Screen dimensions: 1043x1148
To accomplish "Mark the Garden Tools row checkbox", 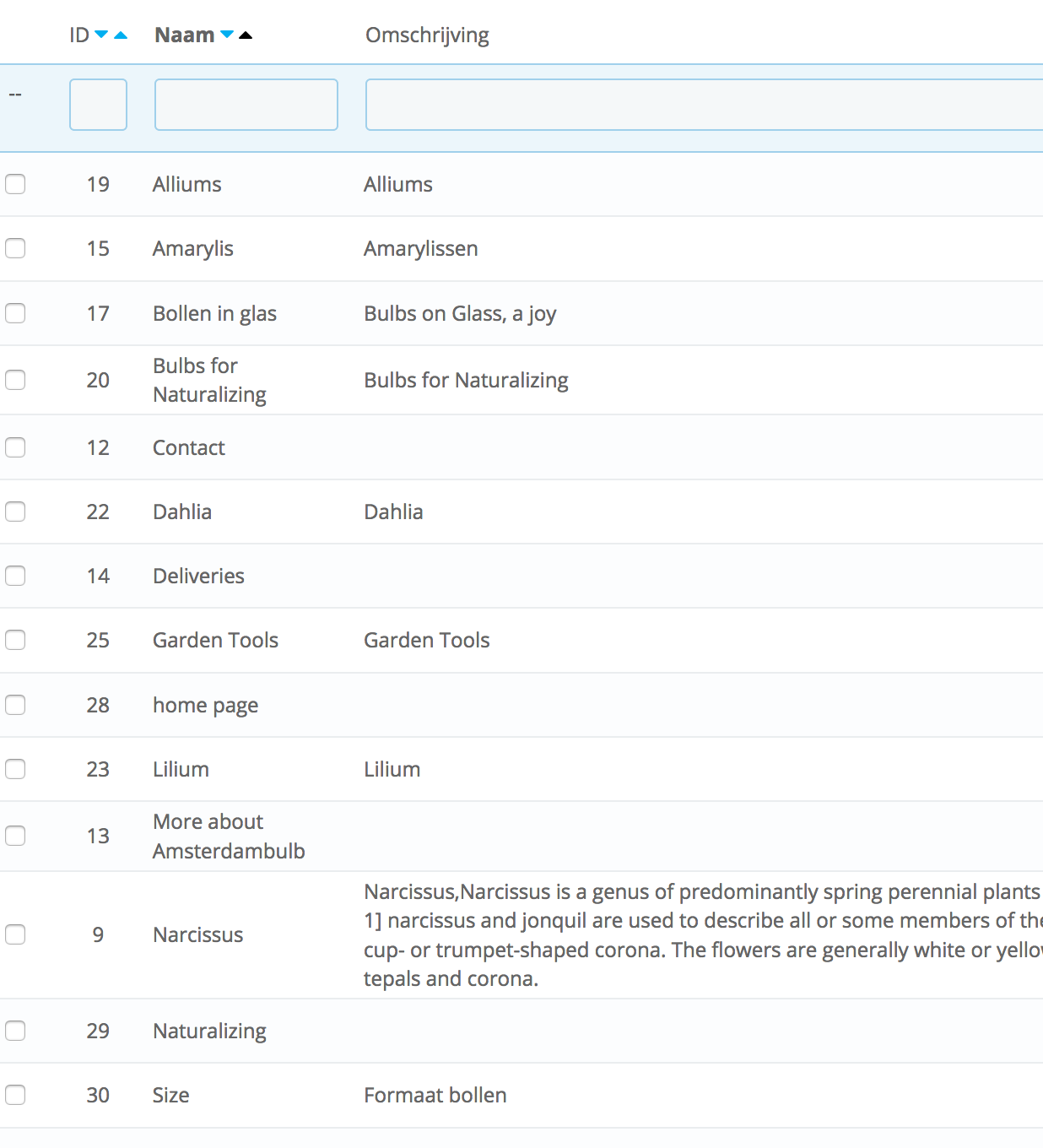I will 15,640.
